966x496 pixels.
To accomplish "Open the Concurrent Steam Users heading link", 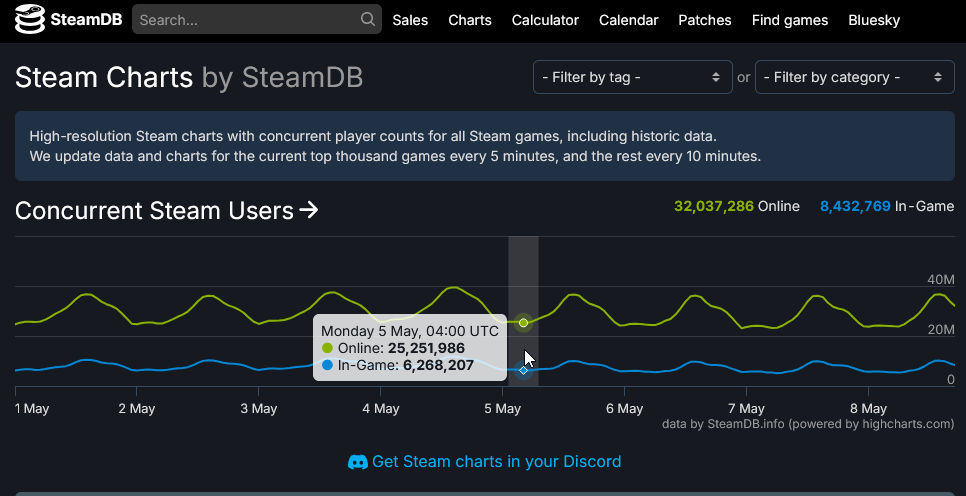I will point(154,211).
